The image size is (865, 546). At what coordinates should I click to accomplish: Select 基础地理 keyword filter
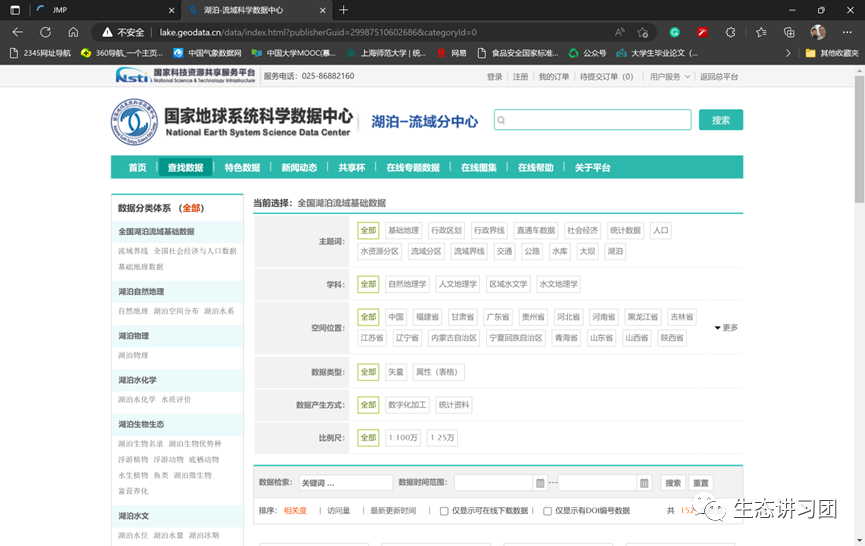[403, 231]
